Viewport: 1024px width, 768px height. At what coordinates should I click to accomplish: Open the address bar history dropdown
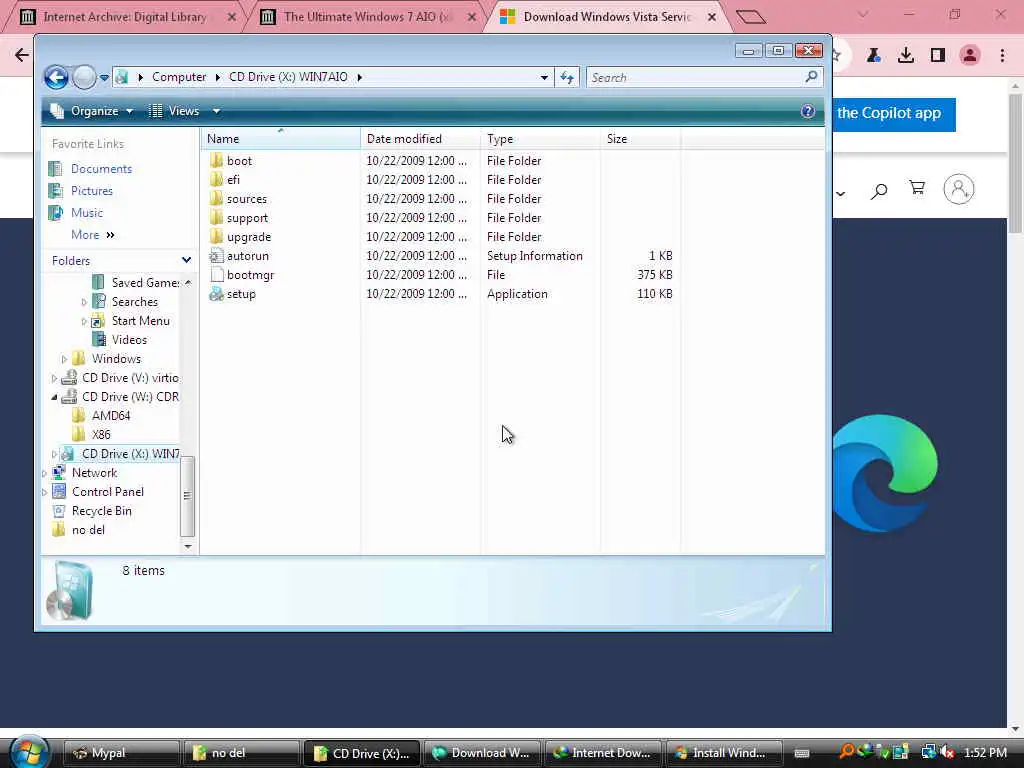[544, 78]
